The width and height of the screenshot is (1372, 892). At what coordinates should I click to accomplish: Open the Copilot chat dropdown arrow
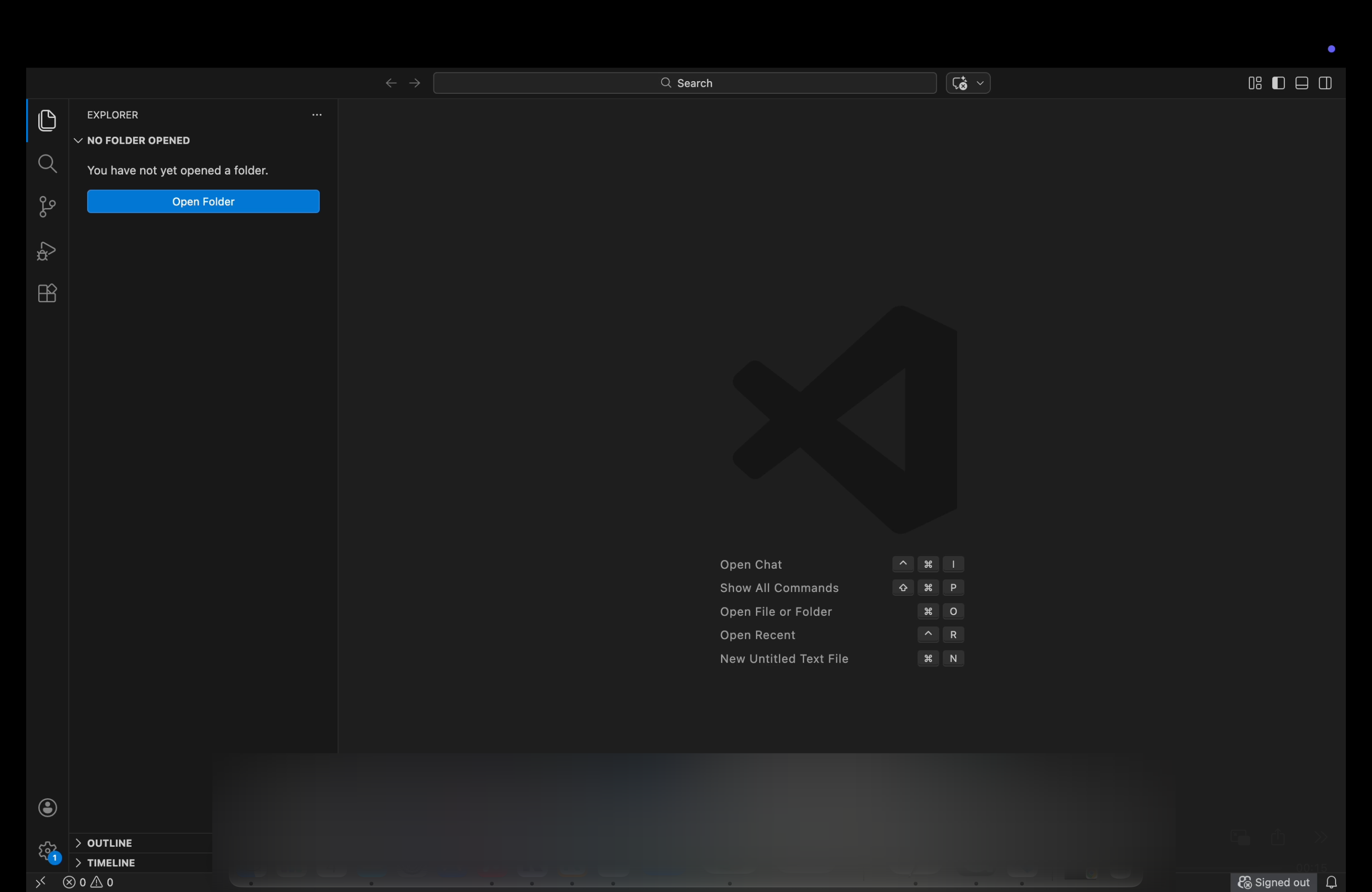[980, 83]
